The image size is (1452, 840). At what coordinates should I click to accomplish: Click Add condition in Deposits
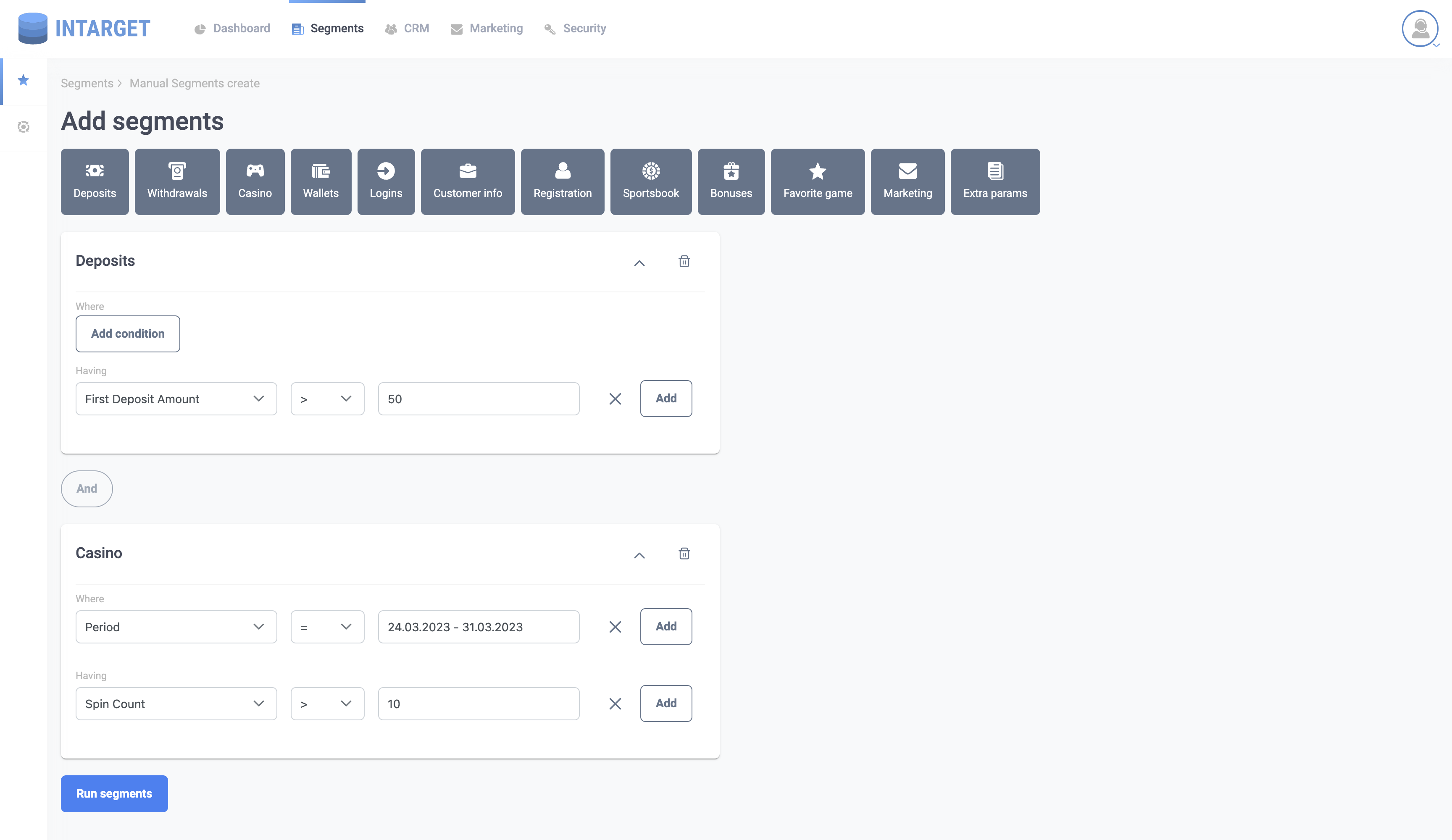click(x=128, y=333)
